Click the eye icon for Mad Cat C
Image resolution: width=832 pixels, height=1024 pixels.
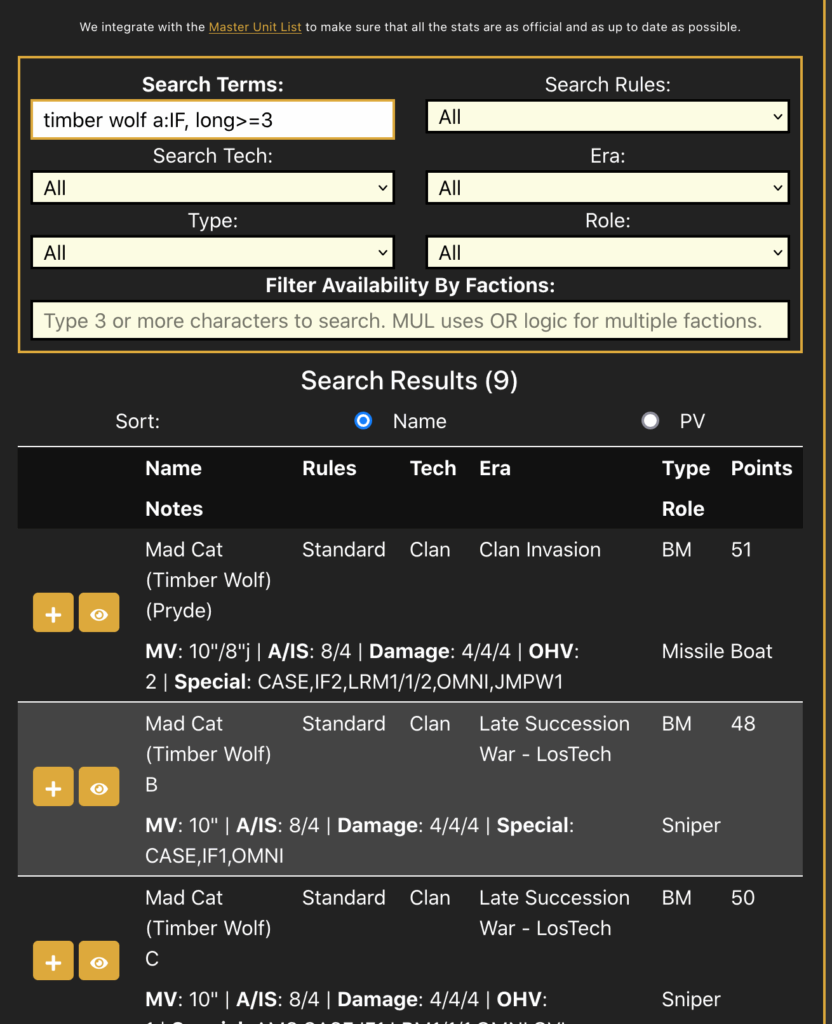click(99, 960)
